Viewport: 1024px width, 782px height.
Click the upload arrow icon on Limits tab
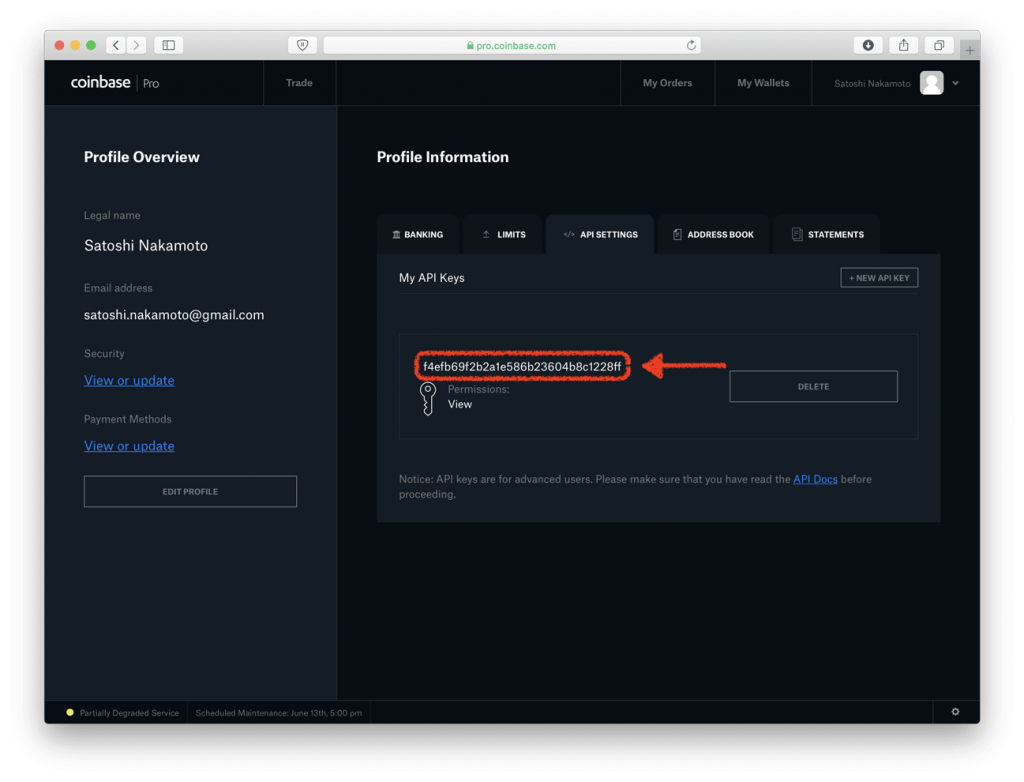[486, 235]
